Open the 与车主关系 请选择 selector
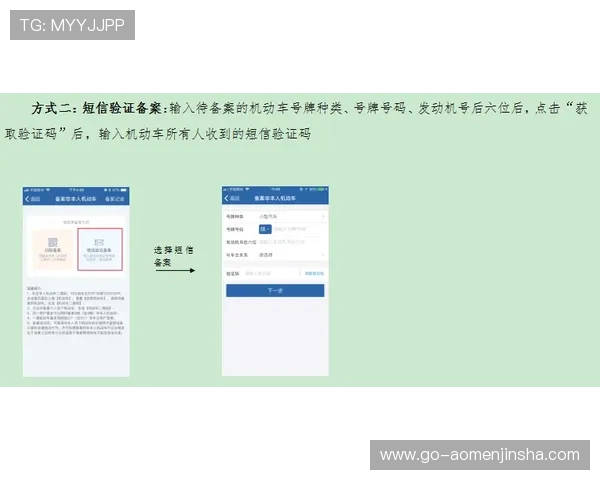This screenshot has width=600, height=480. click(275, 255)
